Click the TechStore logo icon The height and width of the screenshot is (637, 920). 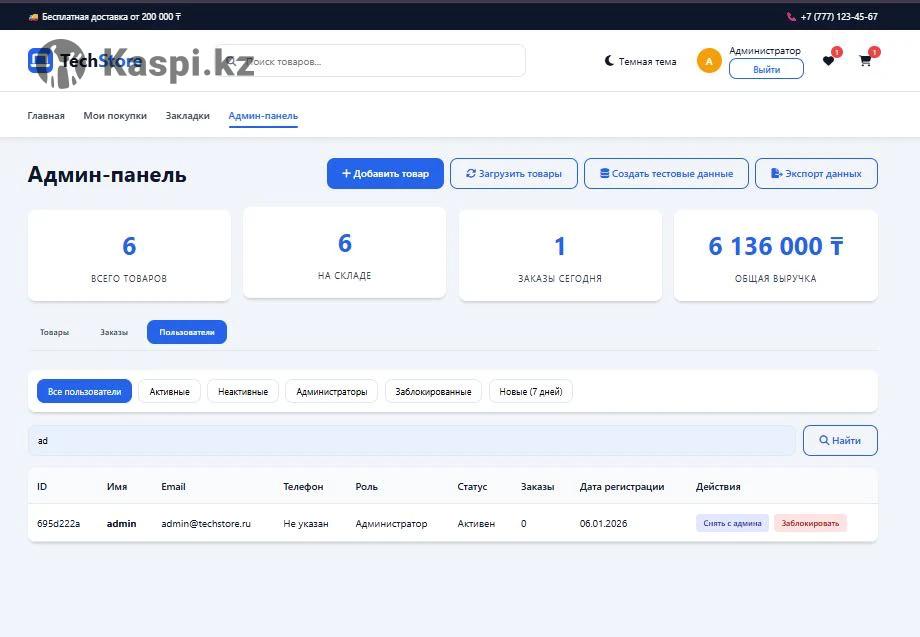click(39, 61)
